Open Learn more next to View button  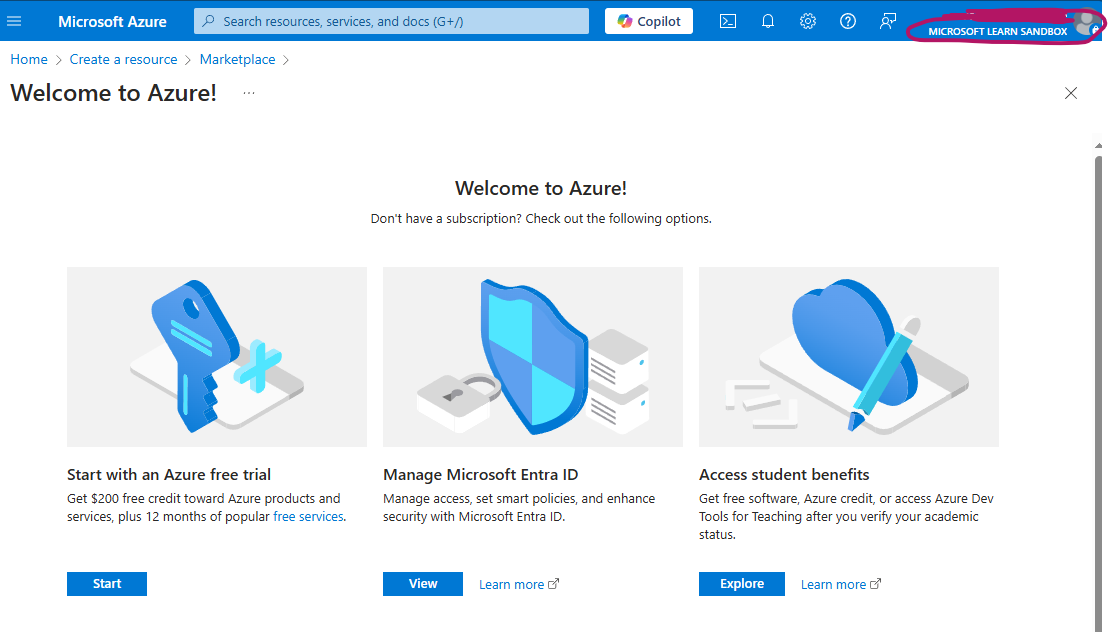(519, 585)
